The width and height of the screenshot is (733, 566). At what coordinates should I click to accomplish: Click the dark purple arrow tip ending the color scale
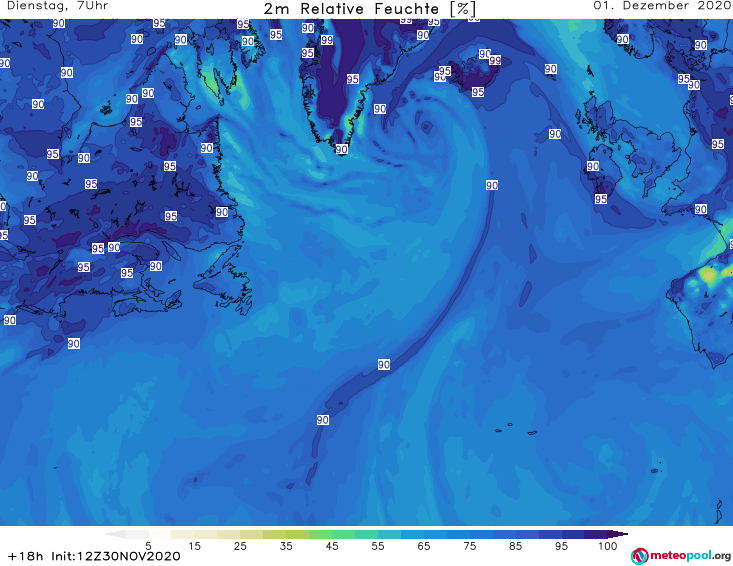click(618, 534)
